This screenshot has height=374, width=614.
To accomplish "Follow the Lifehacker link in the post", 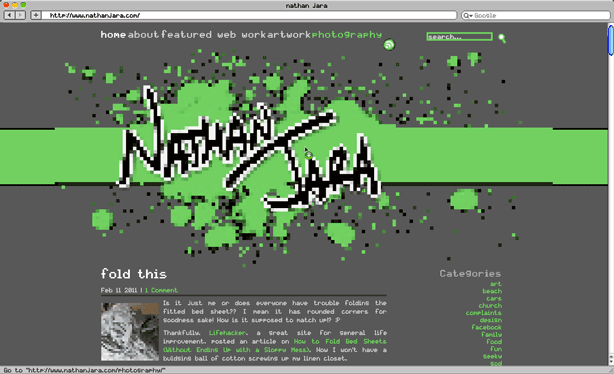I will pos(228,333).
